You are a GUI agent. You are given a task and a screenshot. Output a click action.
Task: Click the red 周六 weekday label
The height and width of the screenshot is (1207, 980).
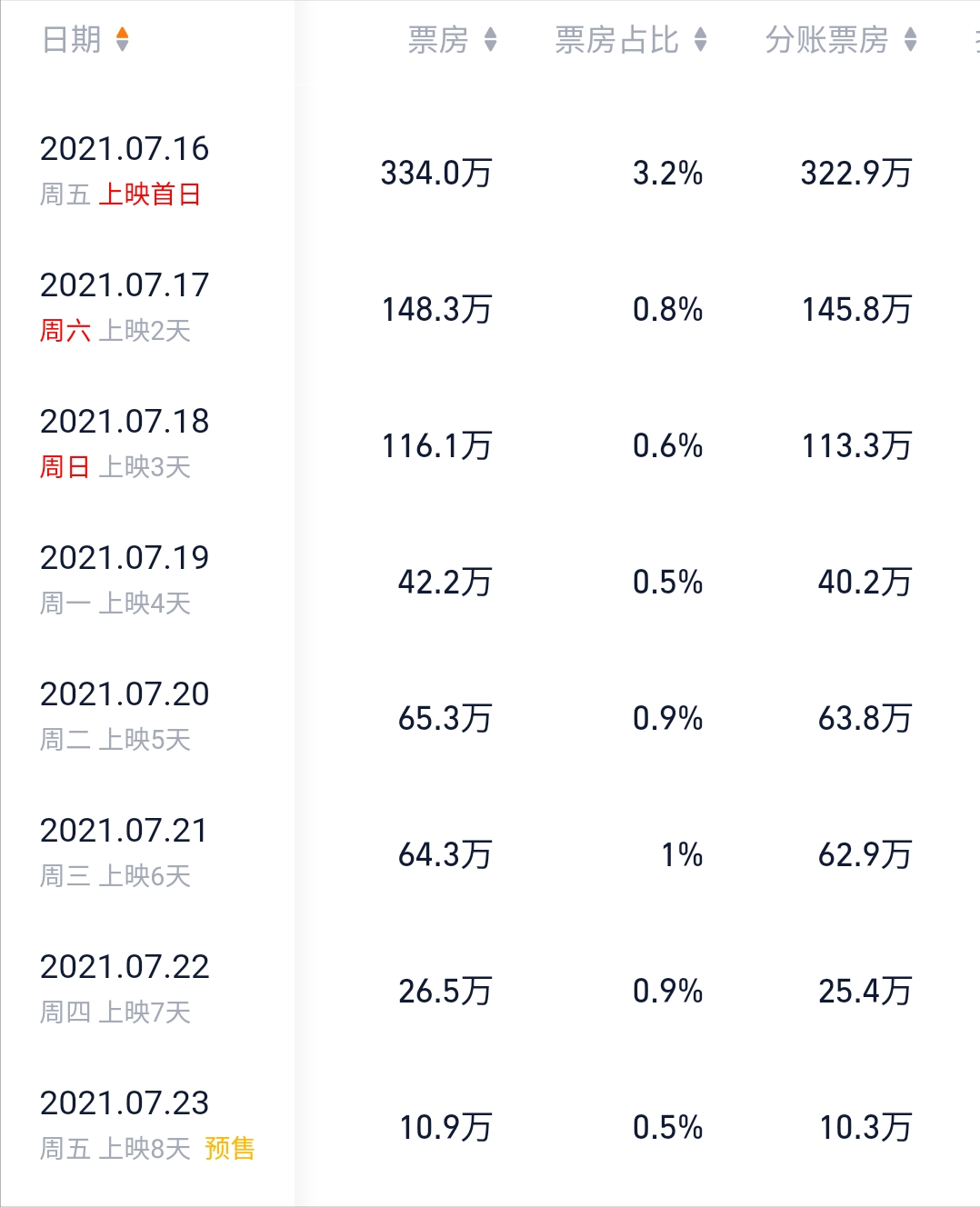pyautogui.click(x=65, y=331)
